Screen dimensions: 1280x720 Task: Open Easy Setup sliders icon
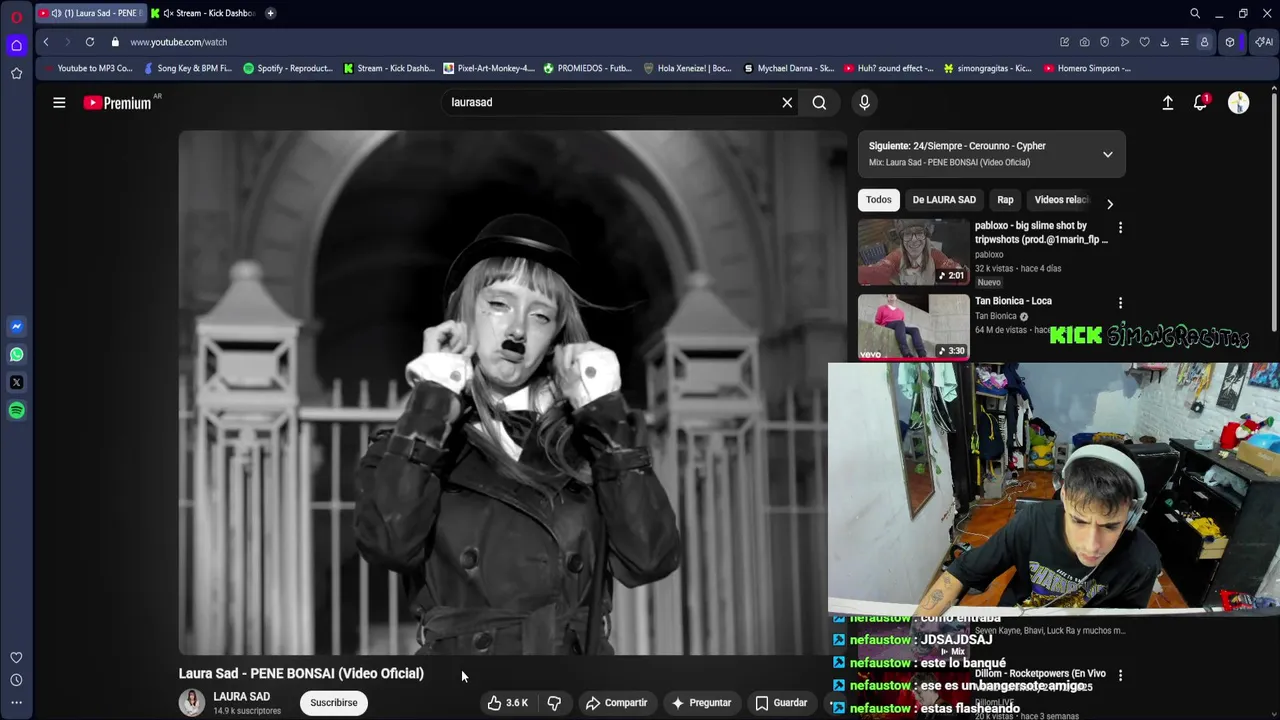1184,42
